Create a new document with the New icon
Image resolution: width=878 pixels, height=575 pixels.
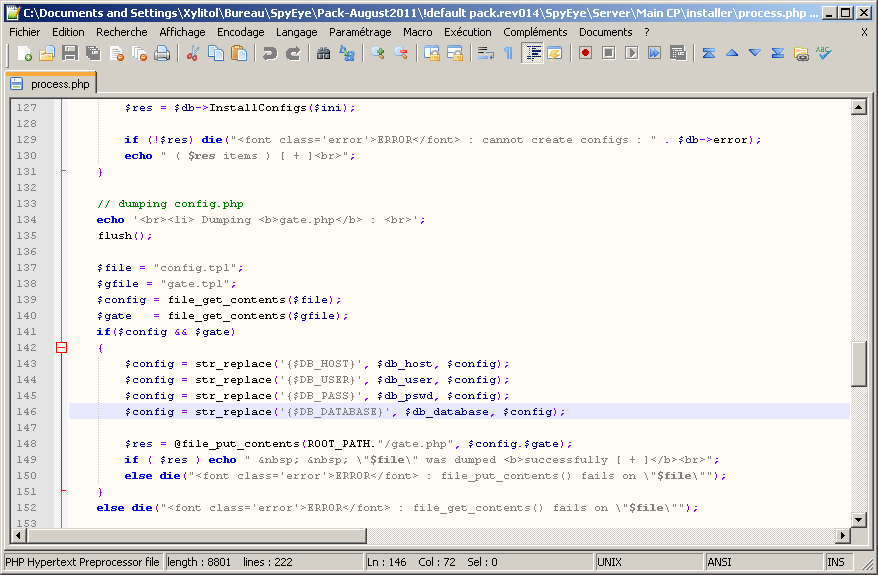(x=24, y=54)
